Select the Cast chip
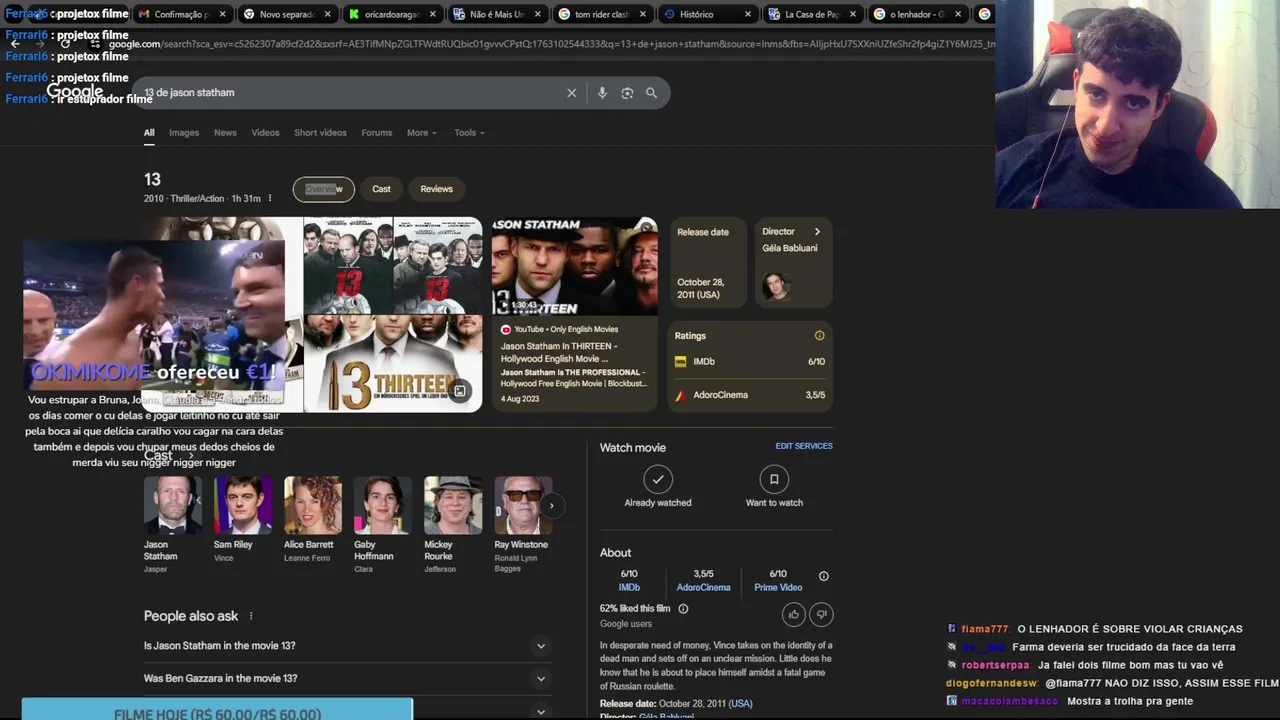Viewport: 1280px width, 720px height. click(x=381, y=189)
